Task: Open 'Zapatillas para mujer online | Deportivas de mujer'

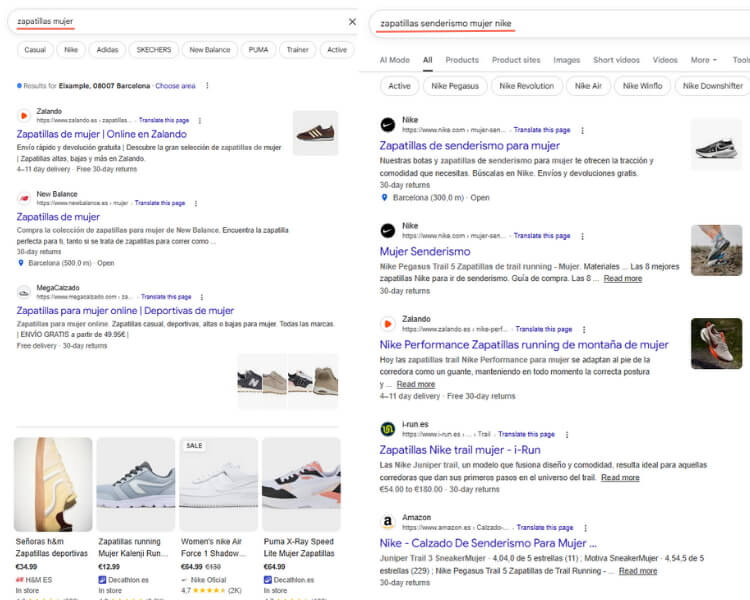Action: (125, 311)
